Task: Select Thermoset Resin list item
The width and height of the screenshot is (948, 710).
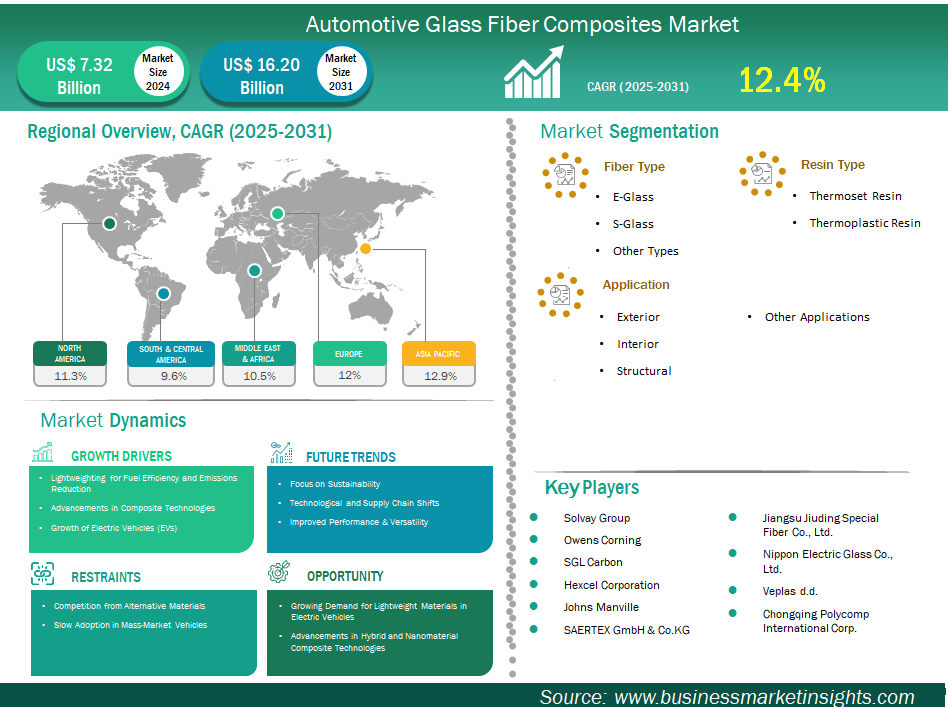Action: [x=855, y=196]
